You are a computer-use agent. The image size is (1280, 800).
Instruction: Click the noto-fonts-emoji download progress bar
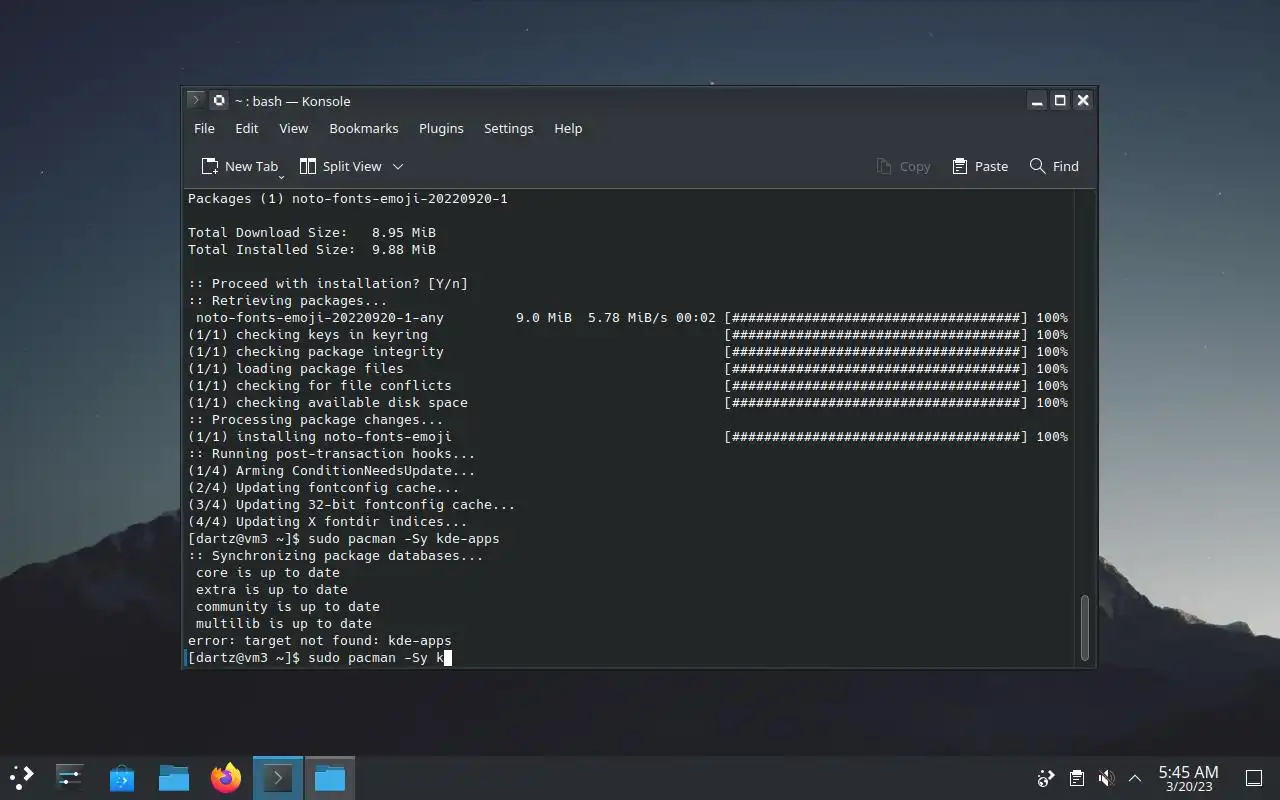coord(876,317)
